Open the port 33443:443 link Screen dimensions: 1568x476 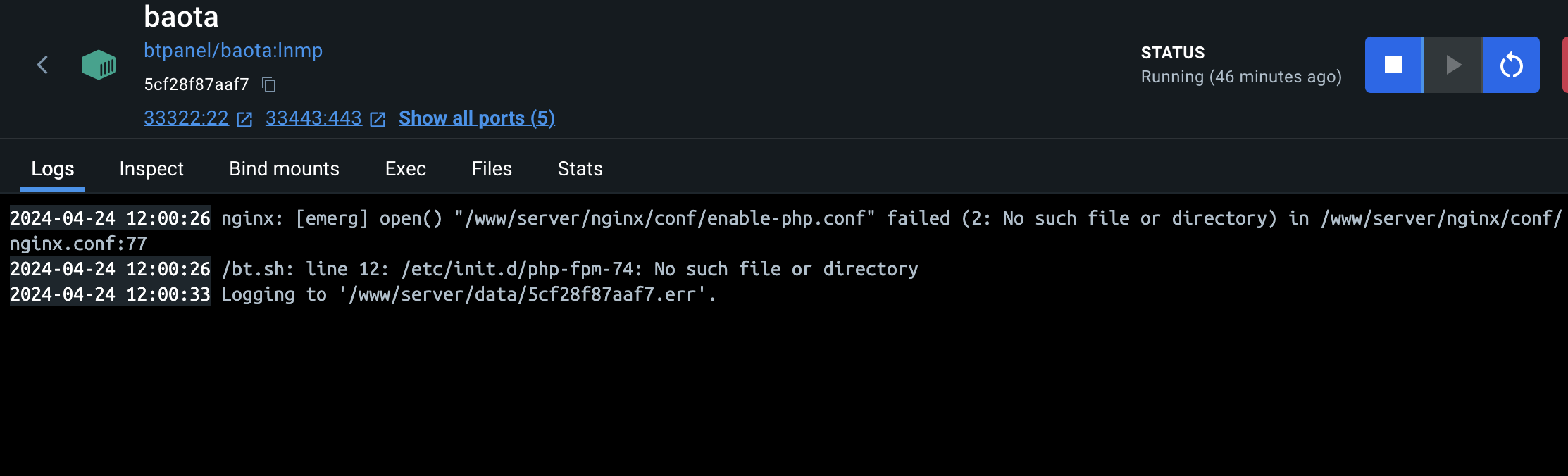(313, 118)
